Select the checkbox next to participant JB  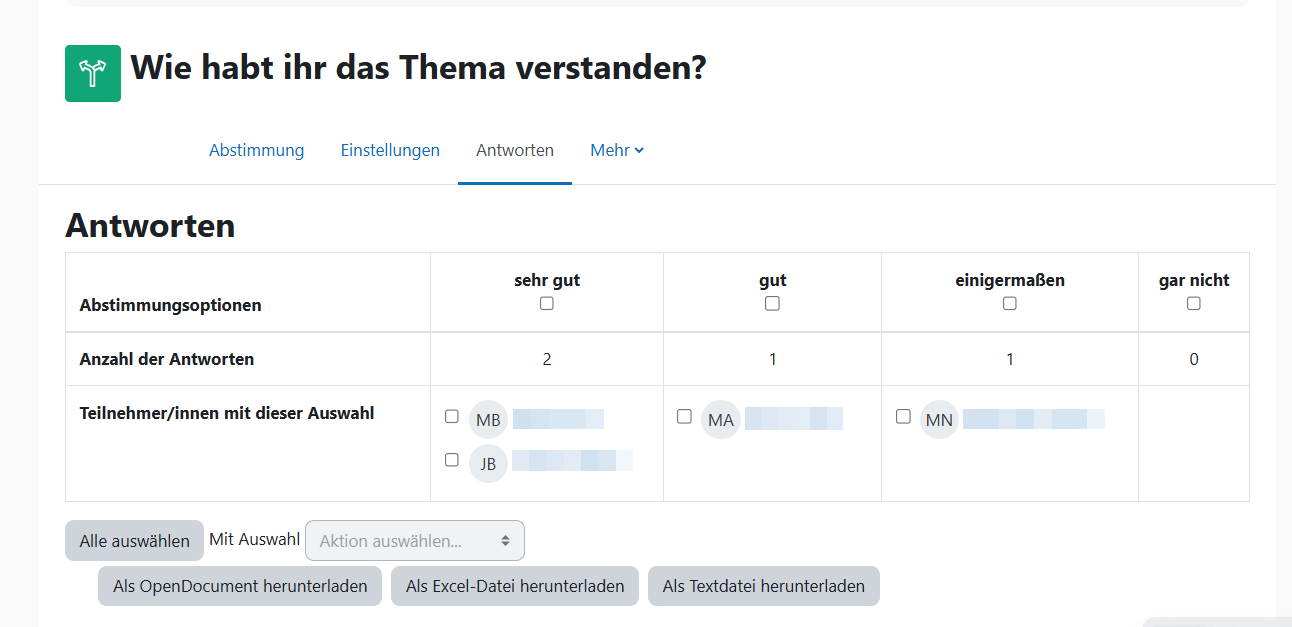coord(452,460)
